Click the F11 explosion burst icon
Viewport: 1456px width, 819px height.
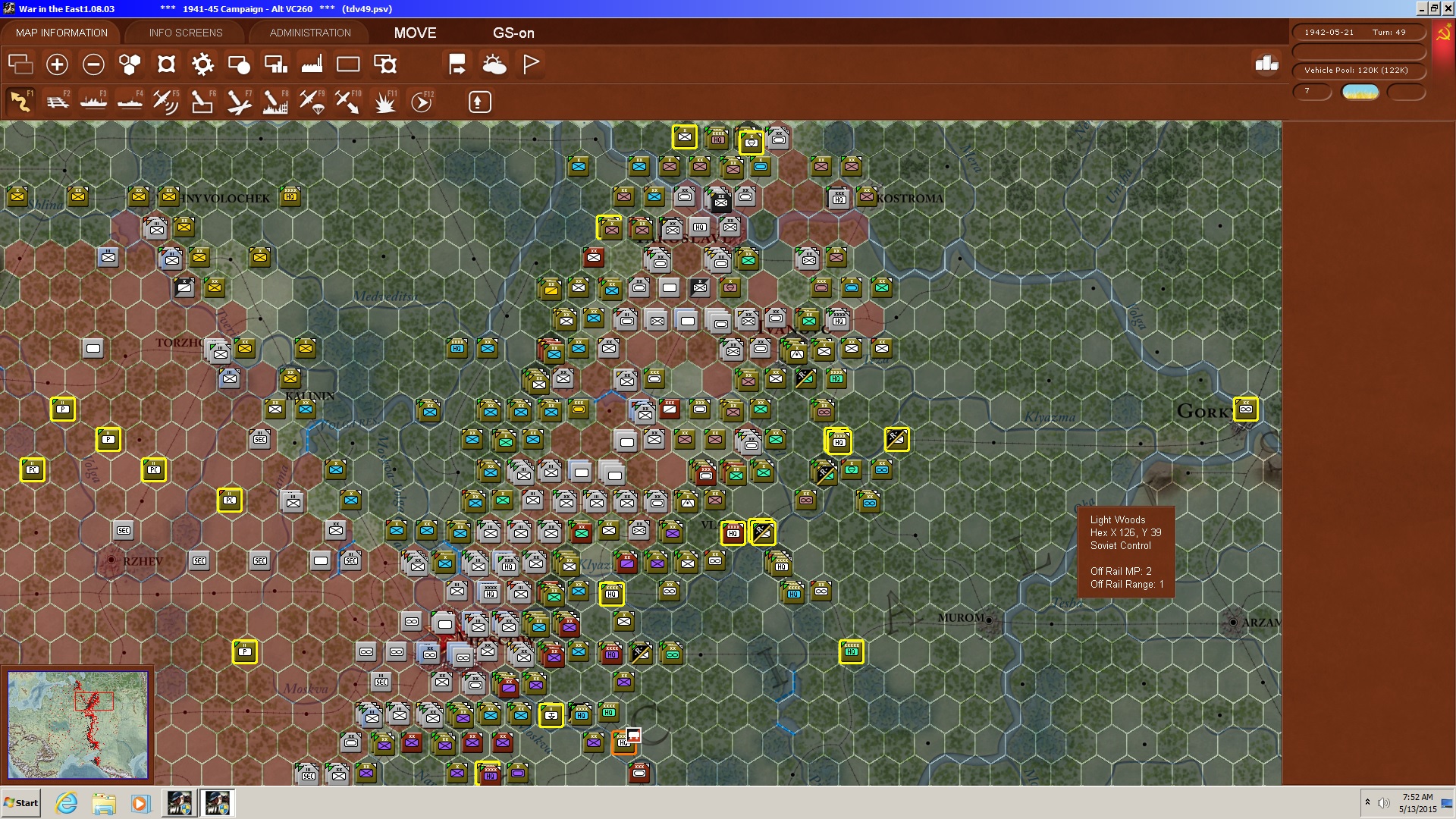[385, 101]
